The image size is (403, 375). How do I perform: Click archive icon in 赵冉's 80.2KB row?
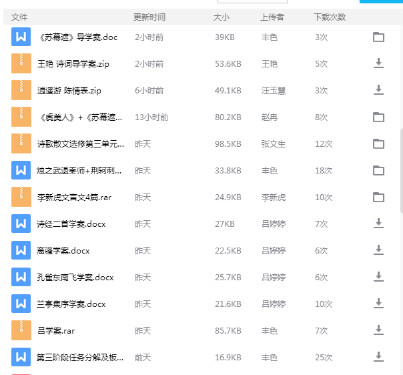coord(21,117)
